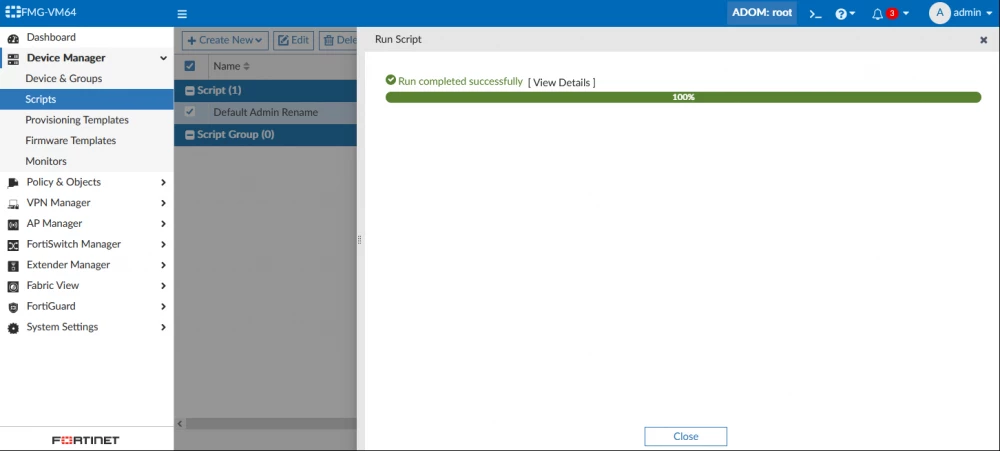Open Provisioning Templates
This screenshot has width=1000, height=451.
coord(77,120)
